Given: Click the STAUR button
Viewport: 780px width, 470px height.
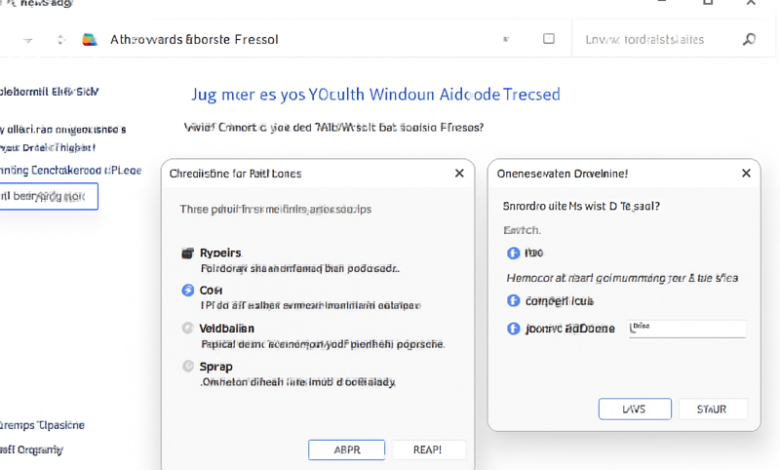Looking at the screenshot, I should [712, 409].
